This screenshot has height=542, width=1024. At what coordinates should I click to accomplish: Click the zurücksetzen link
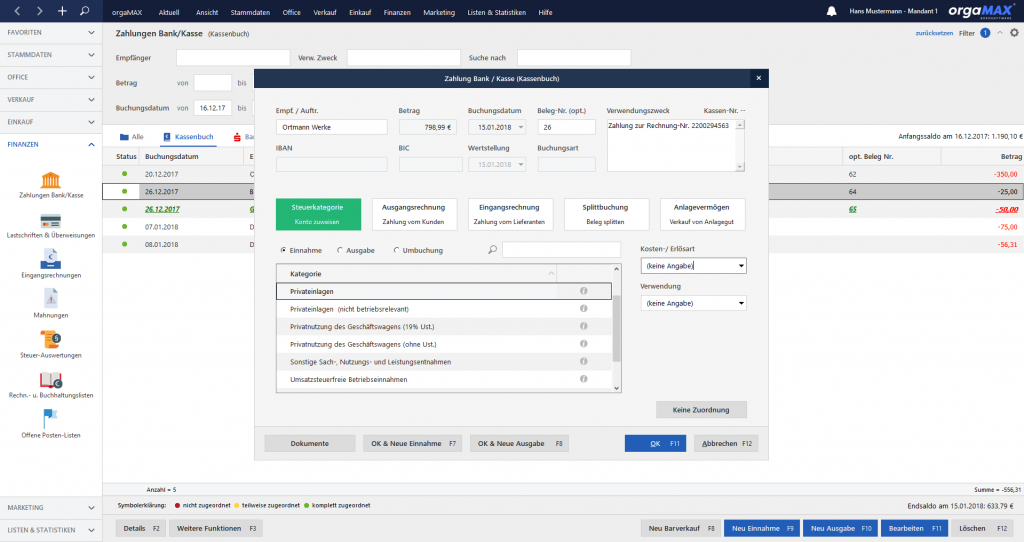tap(934, 33)
